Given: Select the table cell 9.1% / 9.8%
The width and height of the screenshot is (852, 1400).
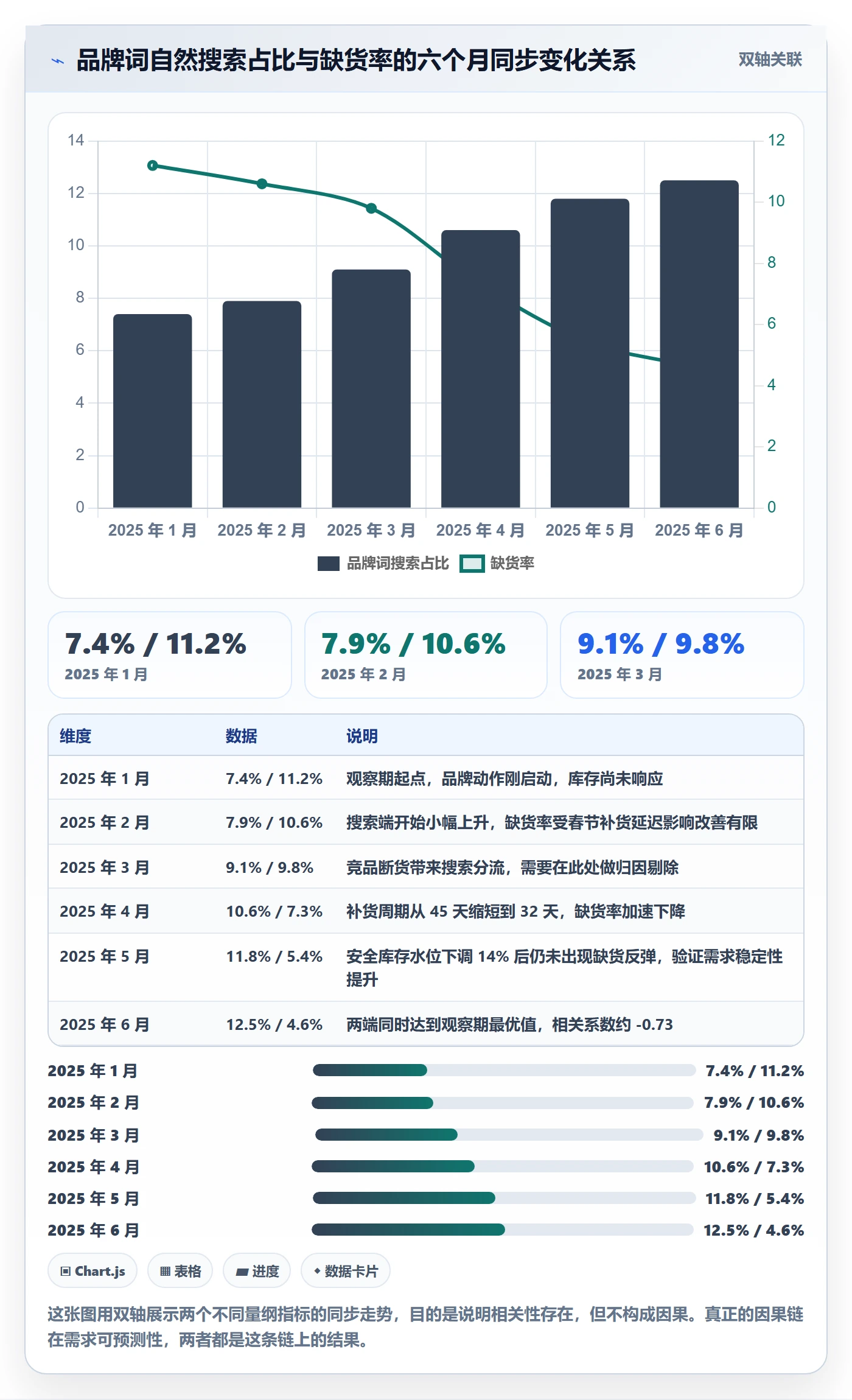Looking at the screenshot, I should point(270,867).
